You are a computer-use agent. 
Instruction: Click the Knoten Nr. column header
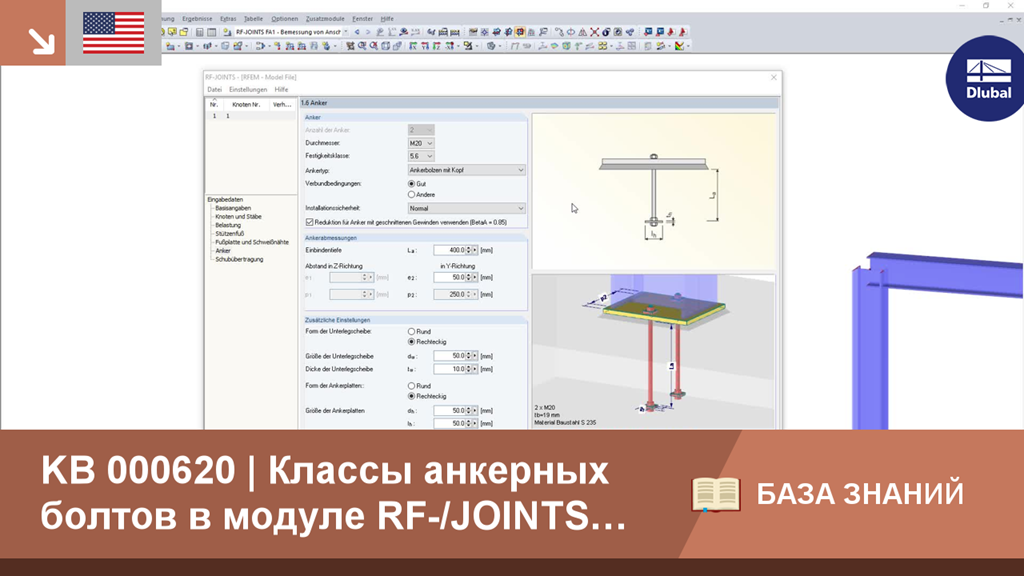click(x=246, y=104)
